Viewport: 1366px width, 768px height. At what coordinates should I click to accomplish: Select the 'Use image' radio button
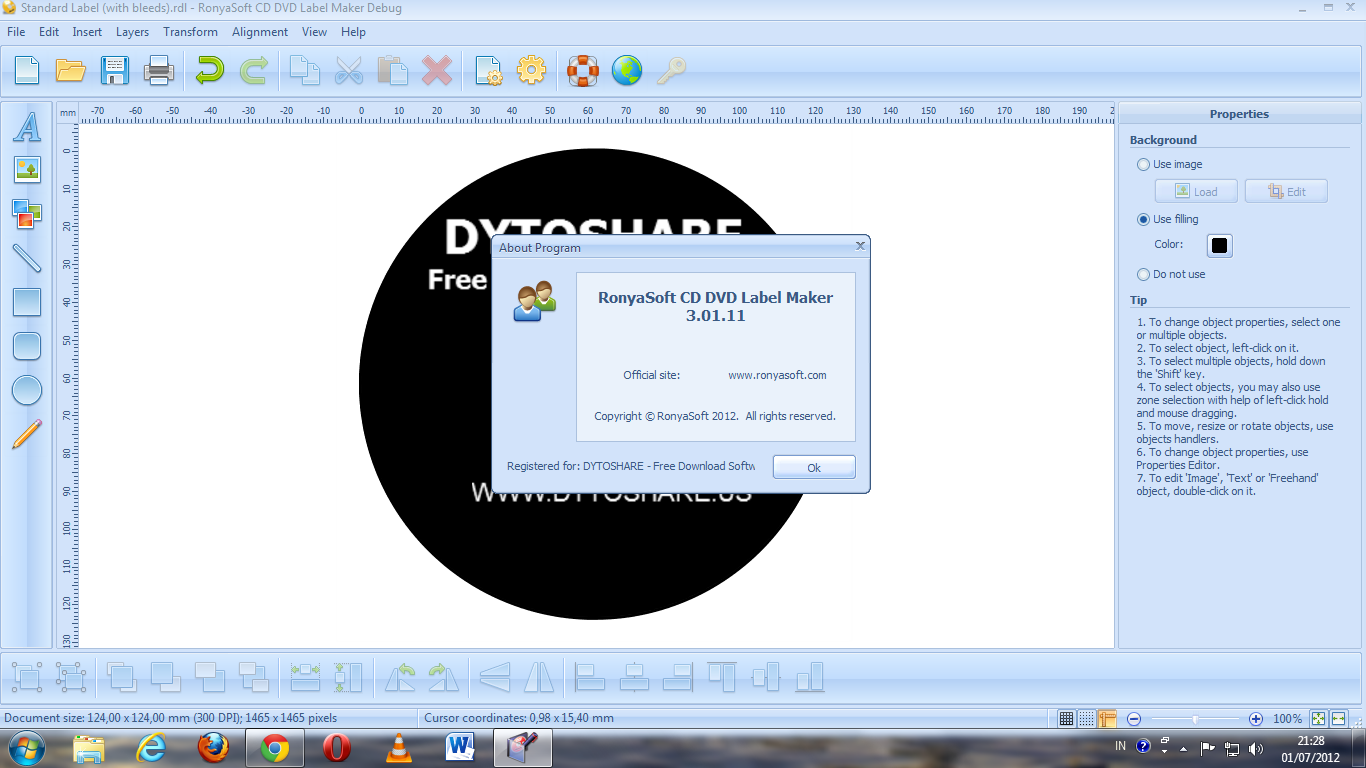click(x=1143, y=164)
